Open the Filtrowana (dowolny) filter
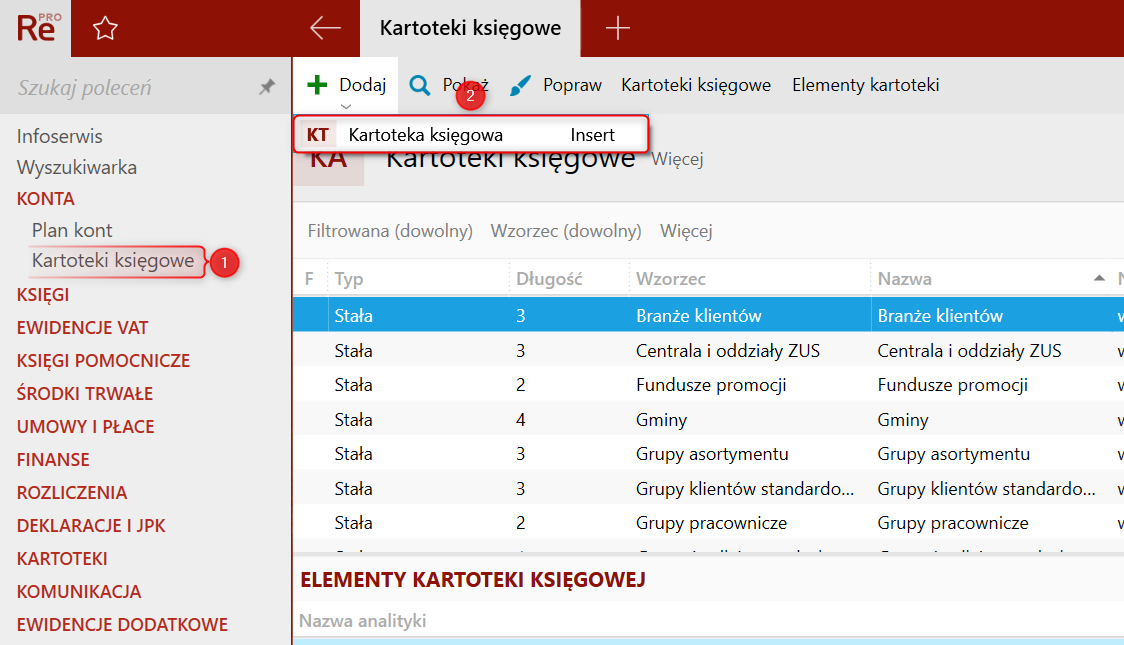Screen dimensions: 1124x645 pyautogui.click(x=390, y=231)
